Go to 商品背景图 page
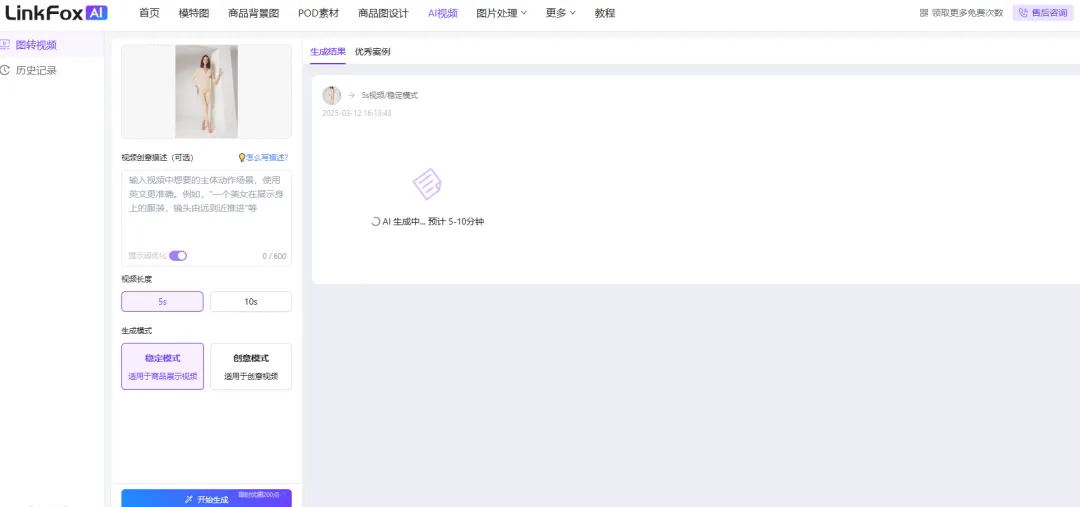This screenshot has width=1080, height=507. coord(253,13)
